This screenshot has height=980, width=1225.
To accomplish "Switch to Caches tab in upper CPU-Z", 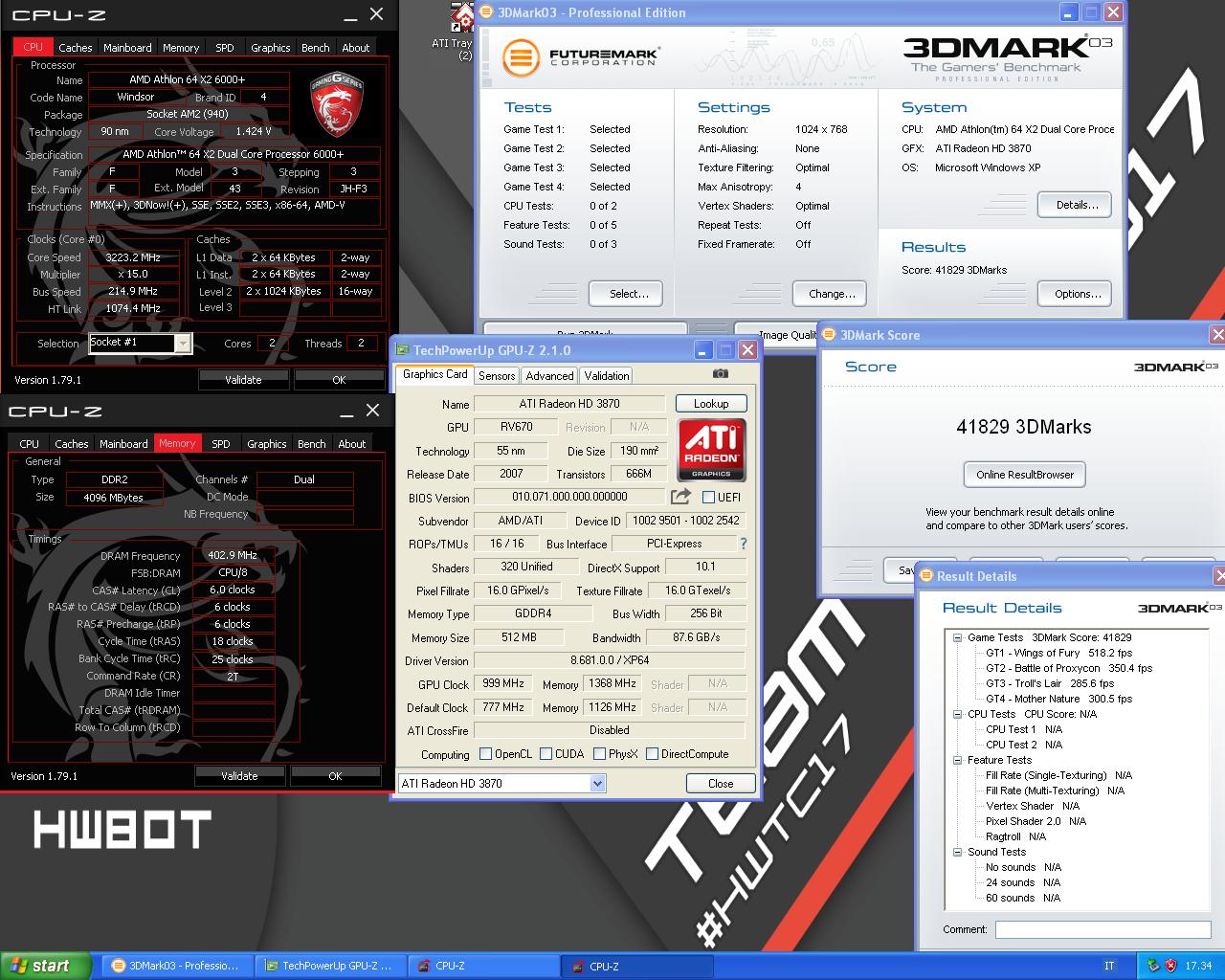I will click(x=76, y=47).
